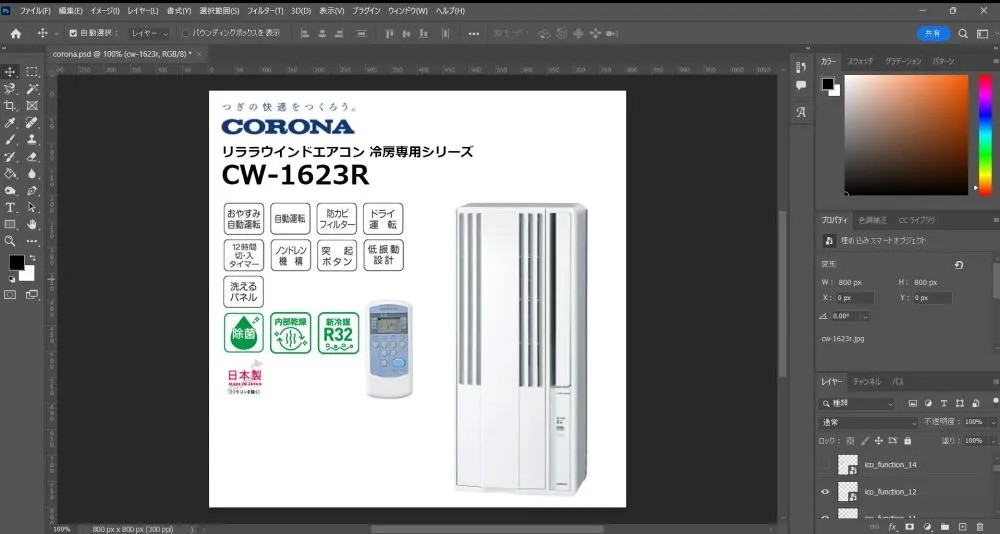Enable the バウンディングボックスを表示 checkbox

[185, 33]
